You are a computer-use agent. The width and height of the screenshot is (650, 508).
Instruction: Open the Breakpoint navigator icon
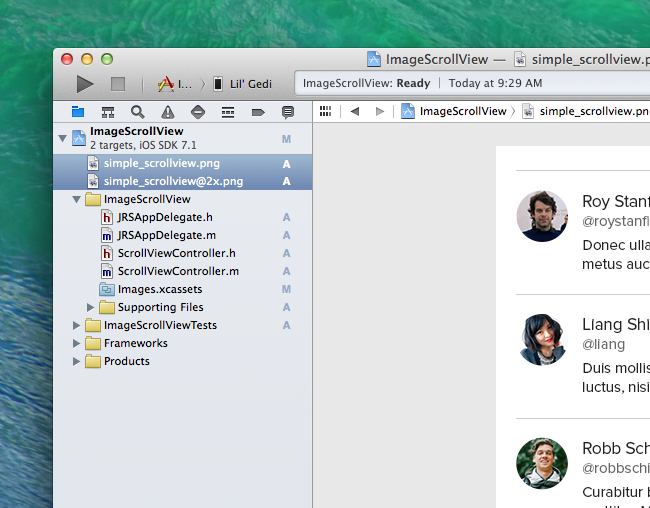257,112
